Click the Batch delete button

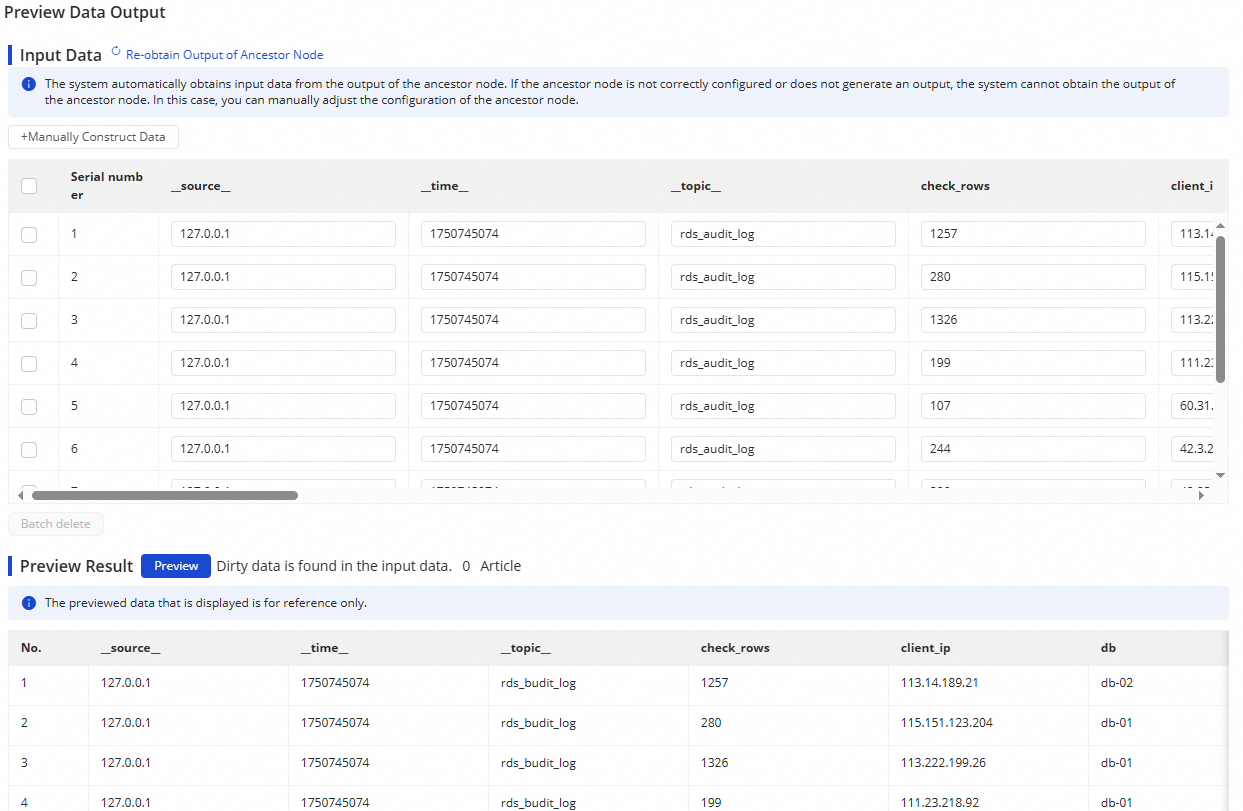(56, 524)
